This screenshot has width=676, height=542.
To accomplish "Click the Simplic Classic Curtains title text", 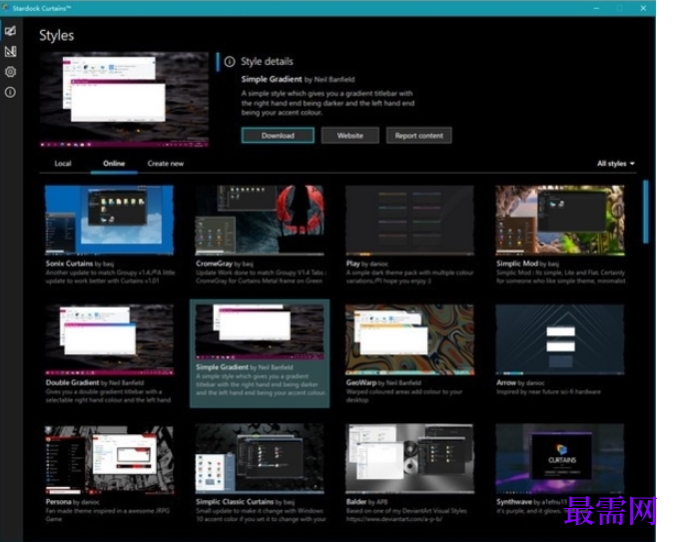I will pyautogui.click(x=235, y=502).
